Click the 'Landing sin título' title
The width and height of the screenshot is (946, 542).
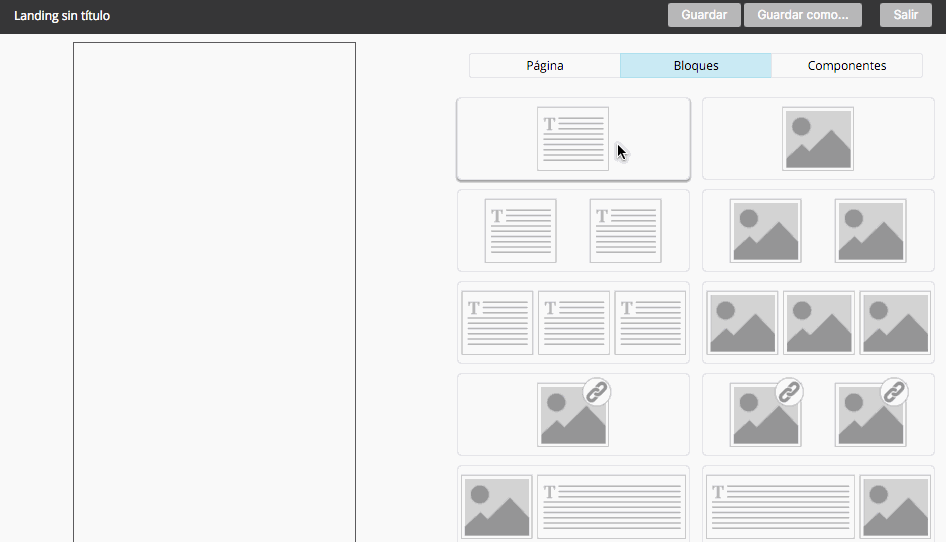pos(62,16)
